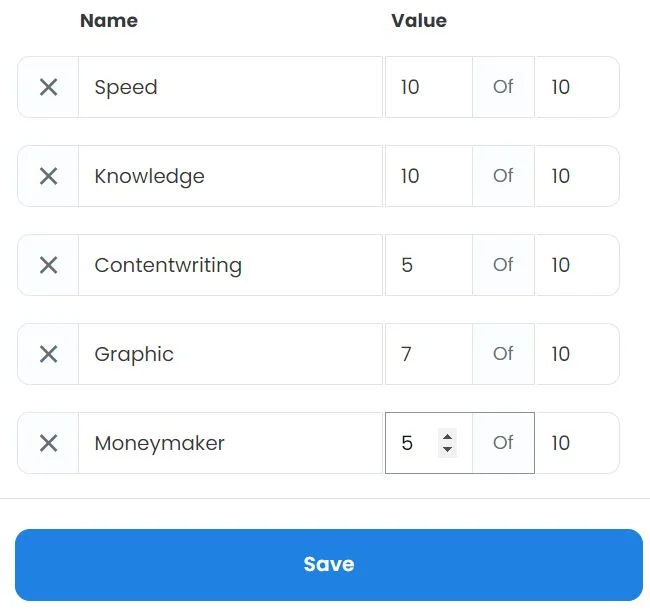Delete the Graphic skill row
Viewport: 650px width, 611px height.
point(48,354)
